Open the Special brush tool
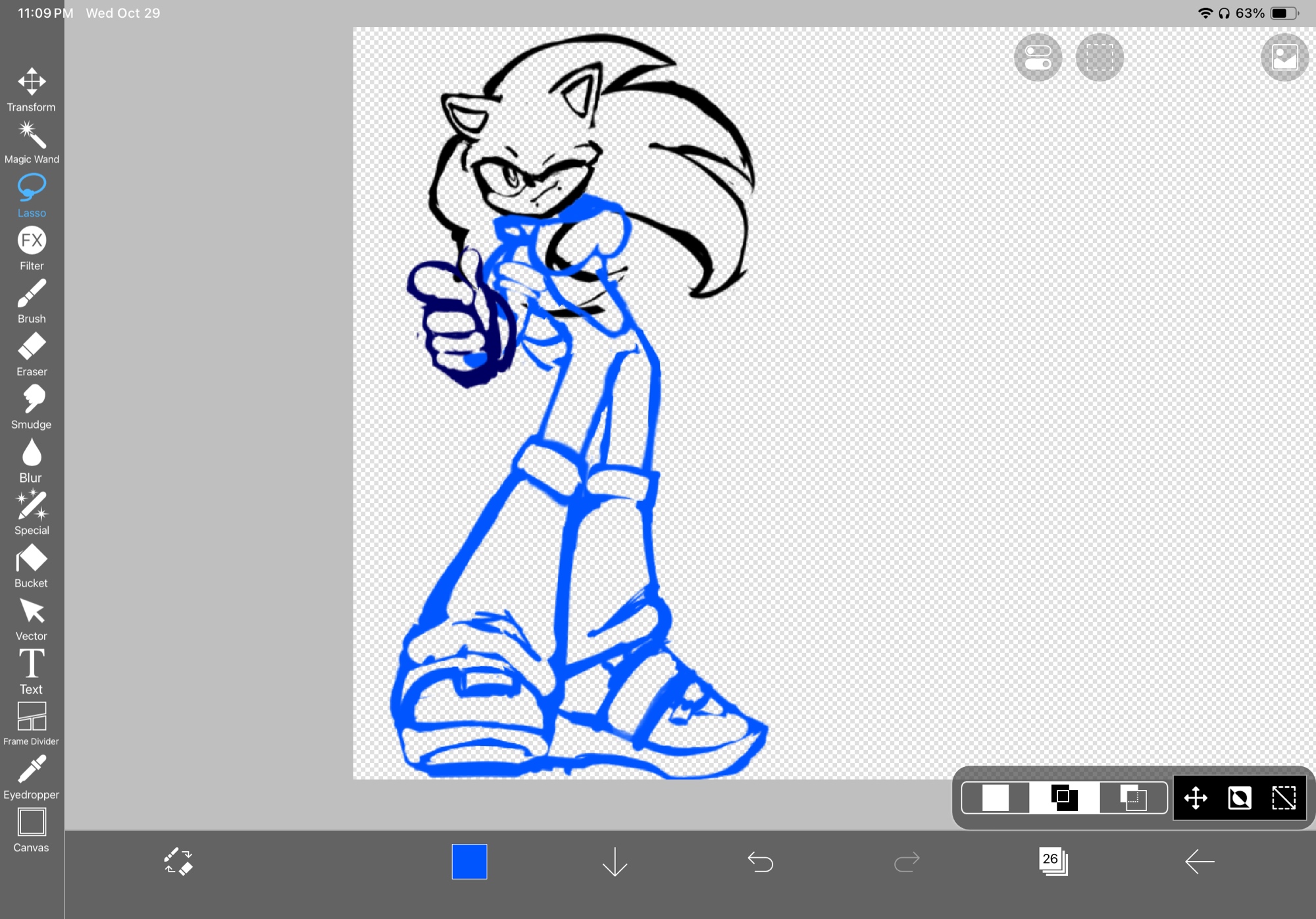Viewport: 1316px width, 919px height. click(x=32, y=513)
